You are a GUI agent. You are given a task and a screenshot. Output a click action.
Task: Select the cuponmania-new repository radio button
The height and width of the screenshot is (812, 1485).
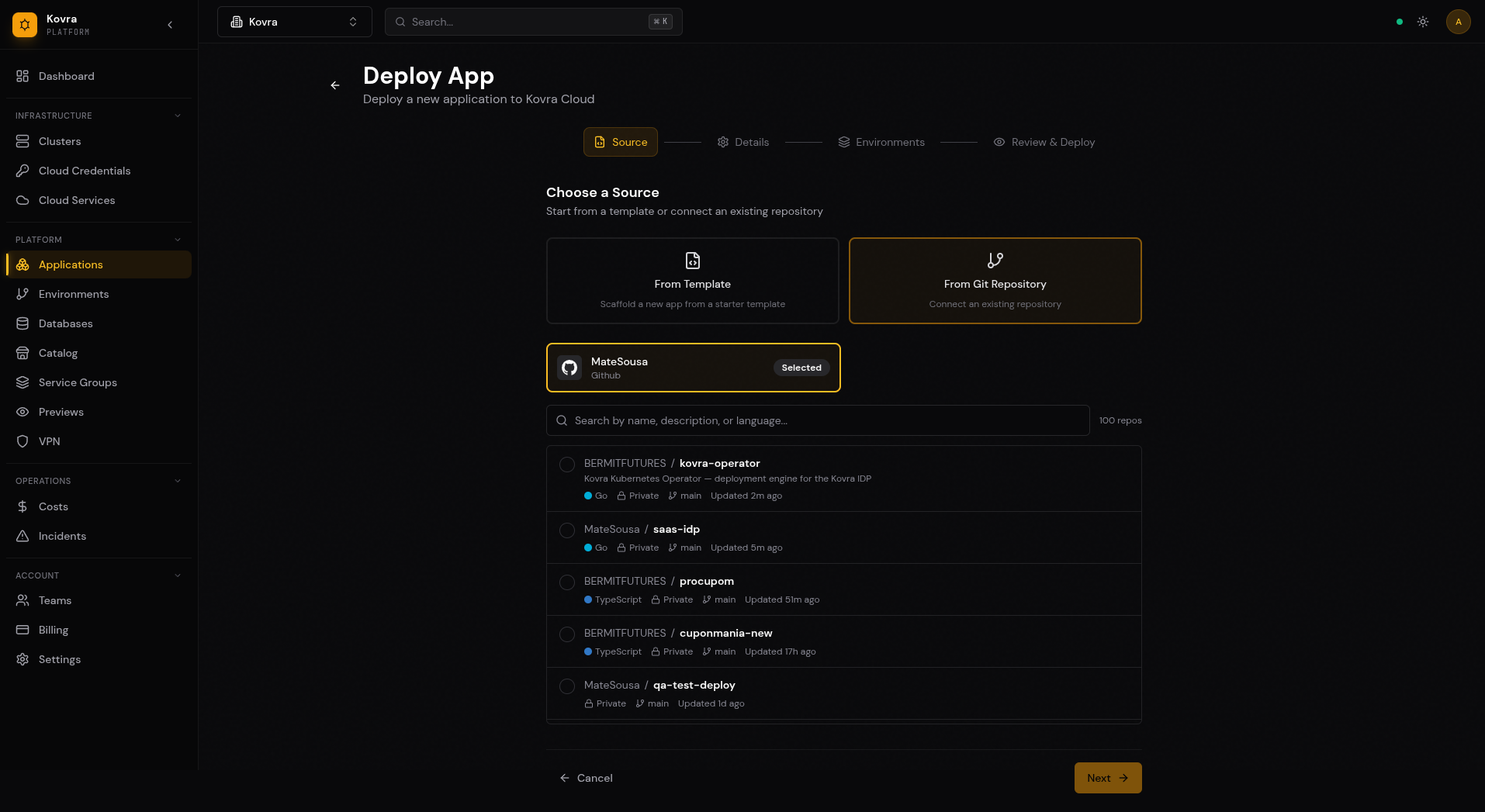(x=567, y=634)
